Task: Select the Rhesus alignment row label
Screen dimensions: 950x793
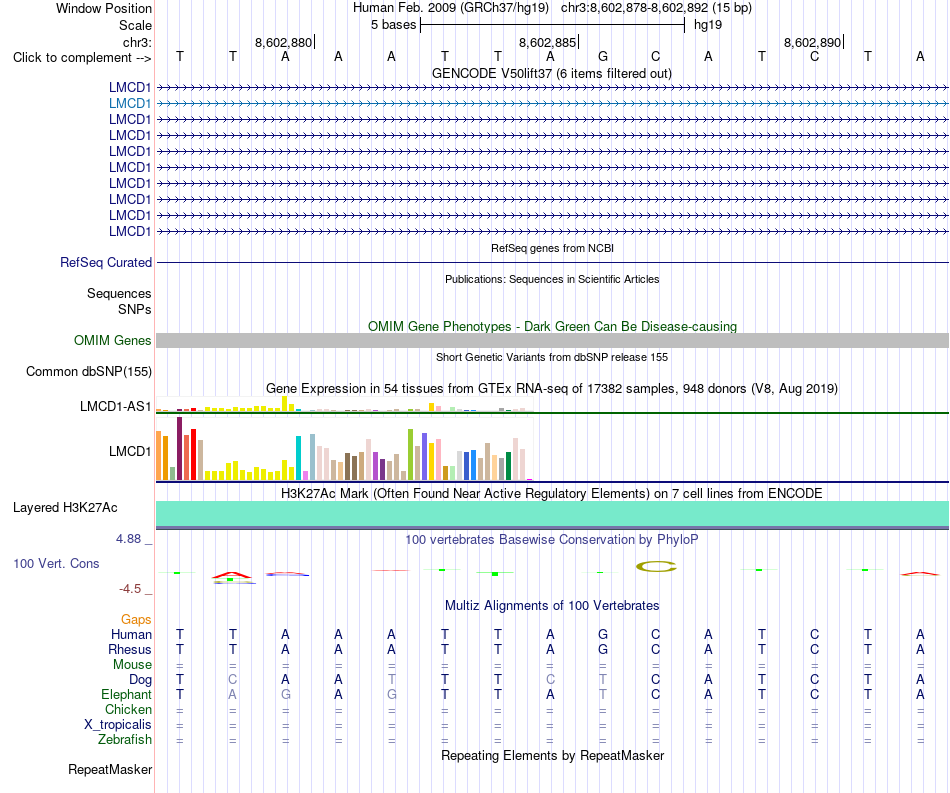Action: click(x=130, y=649)
